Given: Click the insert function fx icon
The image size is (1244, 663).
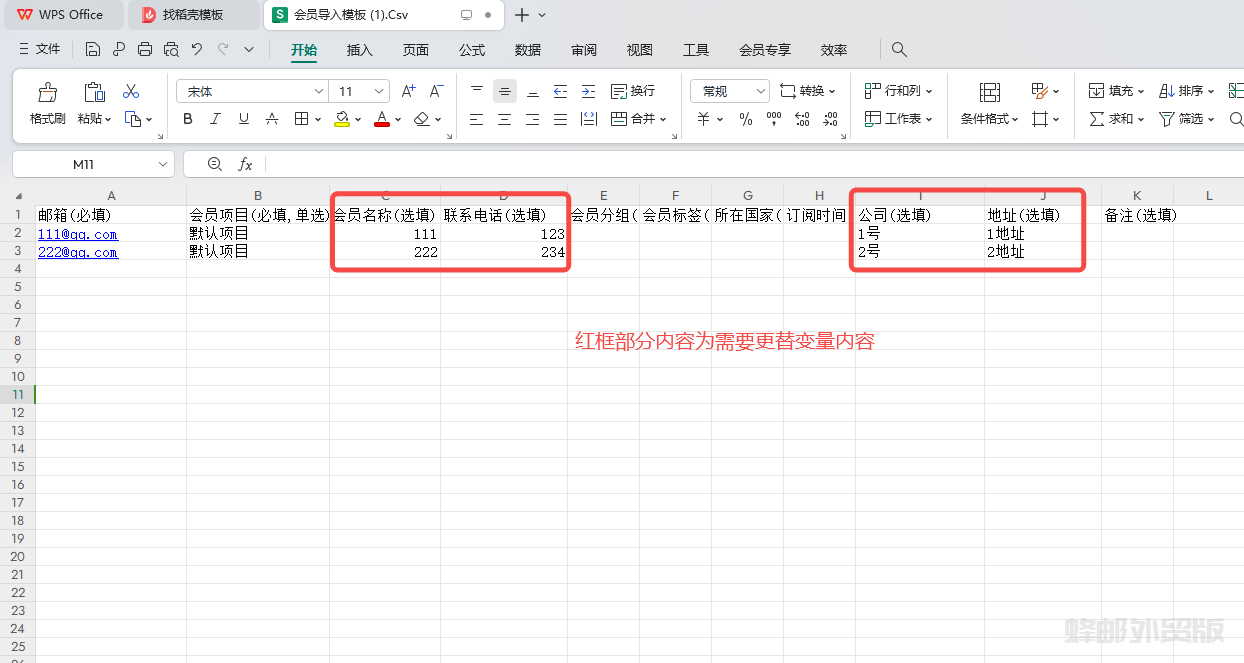Looking at the screenshot, I should click(x=245, y=164).
